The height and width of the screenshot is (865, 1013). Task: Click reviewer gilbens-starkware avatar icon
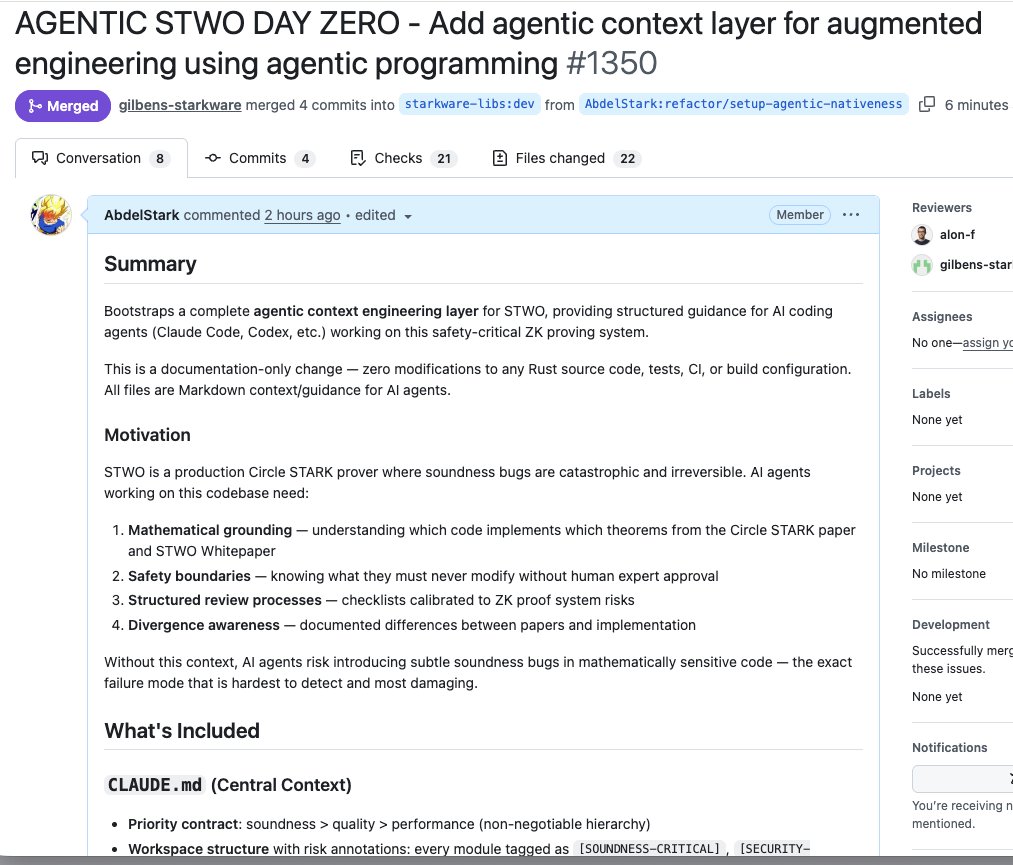point(922,265)
